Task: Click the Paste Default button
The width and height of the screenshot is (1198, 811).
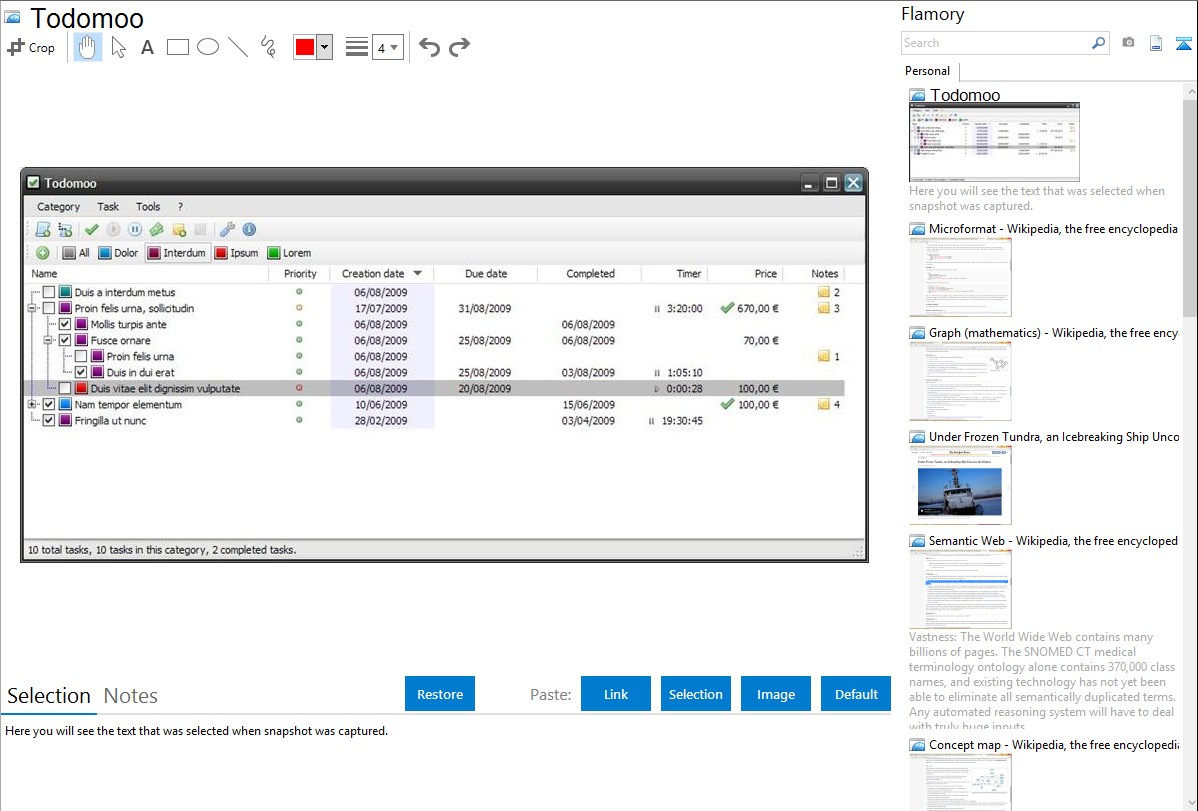Action: point(856,694)
